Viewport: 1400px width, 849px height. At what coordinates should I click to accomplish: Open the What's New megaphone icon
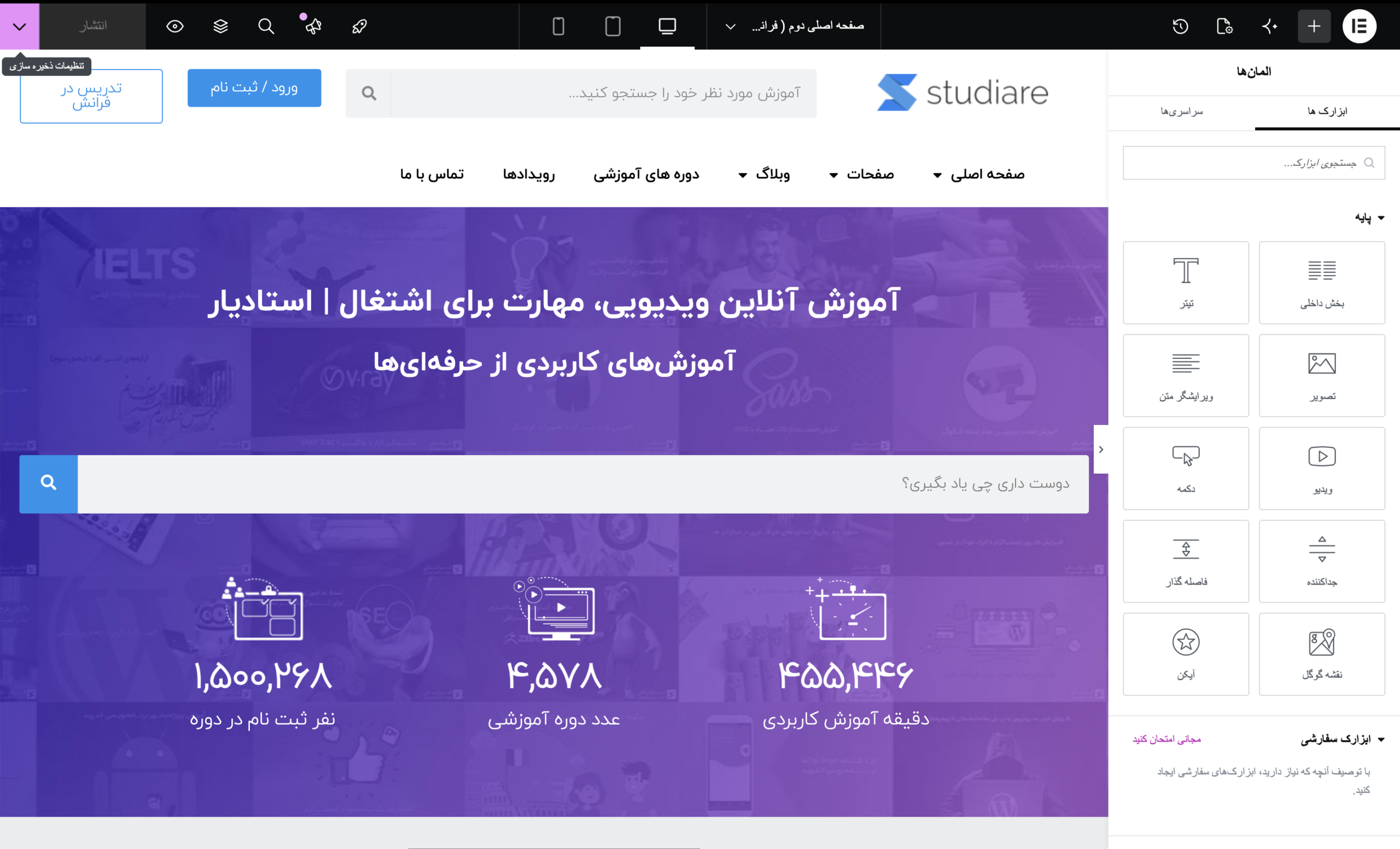click(312, 26)
